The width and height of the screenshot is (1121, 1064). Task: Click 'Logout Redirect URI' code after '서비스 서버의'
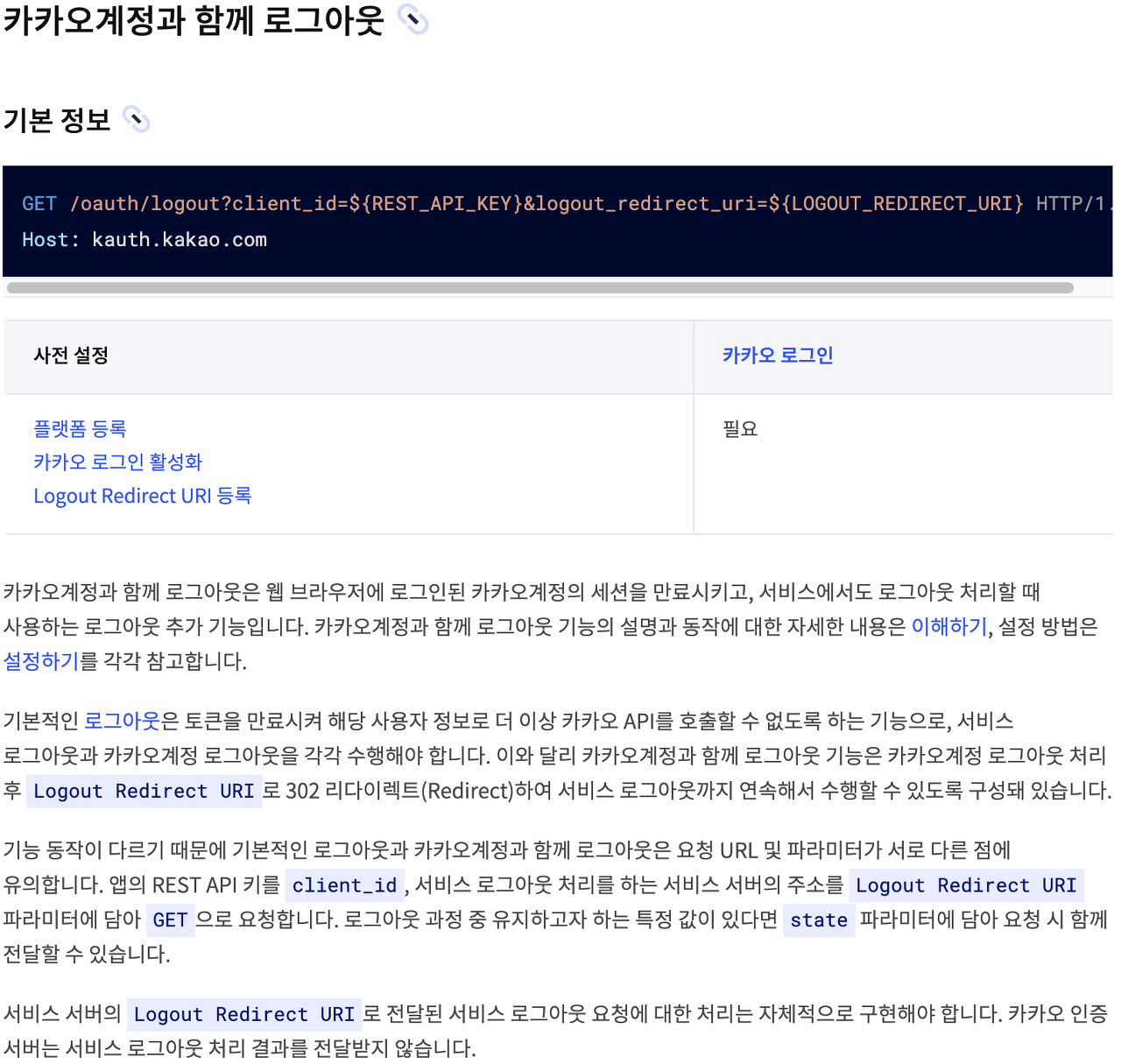244,1015
